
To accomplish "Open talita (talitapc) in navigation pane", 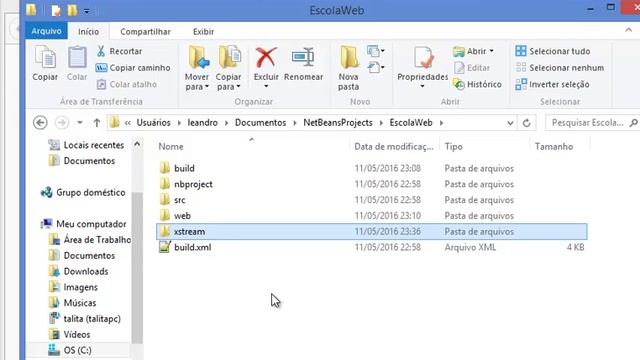I will tap(85, 318).
